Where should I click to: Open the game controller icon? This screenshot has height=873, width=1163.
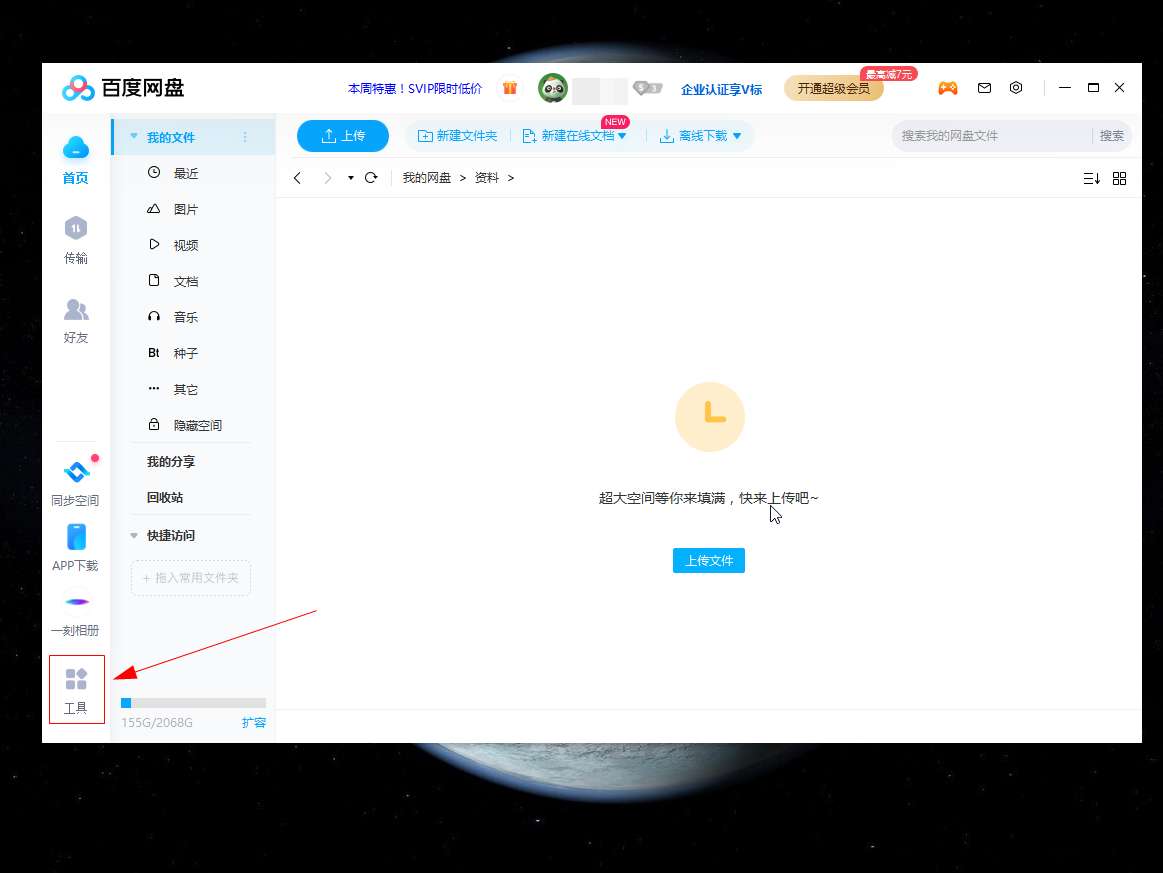(947, 88)
